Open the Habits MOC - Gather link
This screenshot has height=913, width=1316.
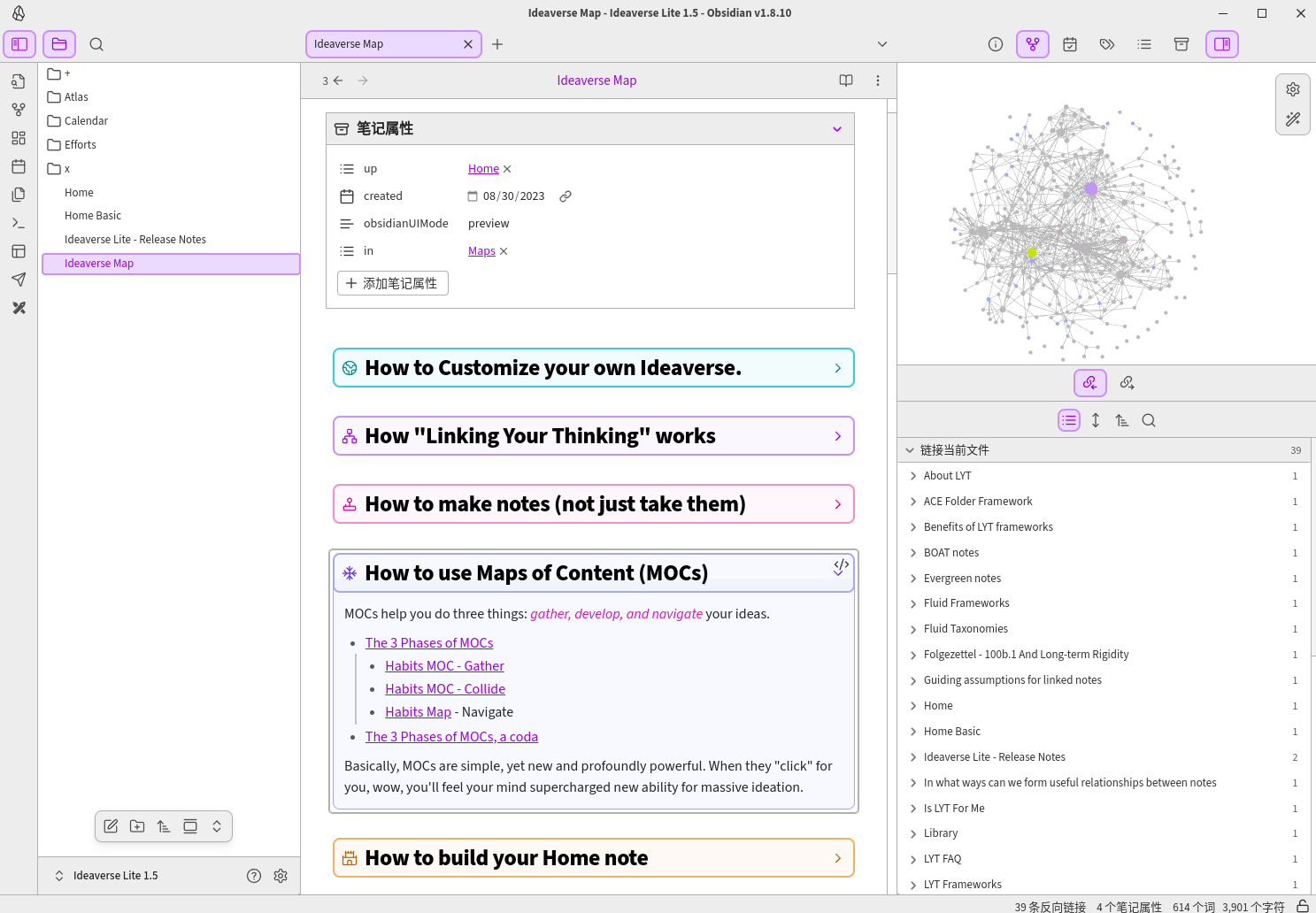tap(444, 666)
